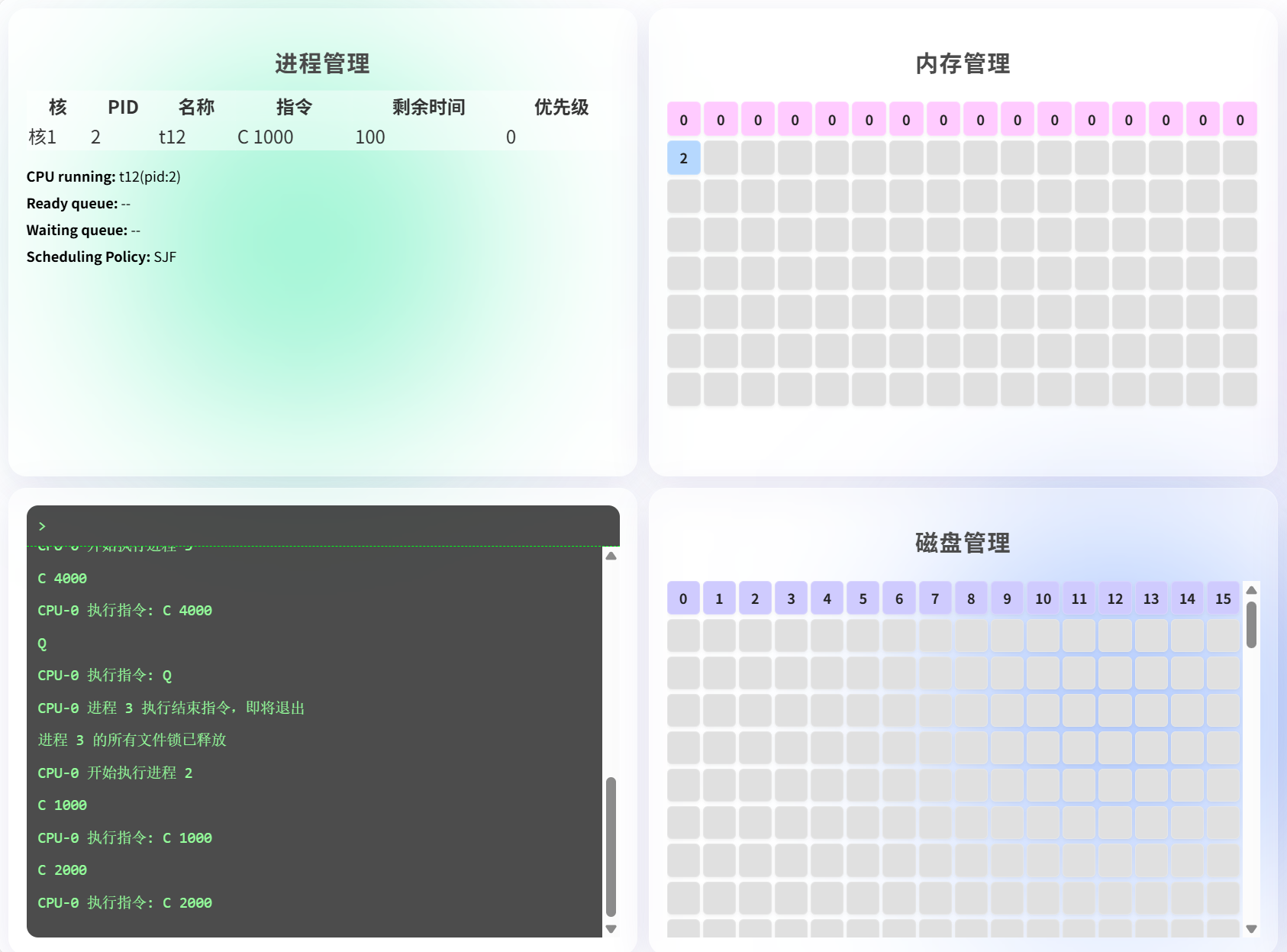Click disk column header 12
1287x952 pixels.
(1114, 599)
